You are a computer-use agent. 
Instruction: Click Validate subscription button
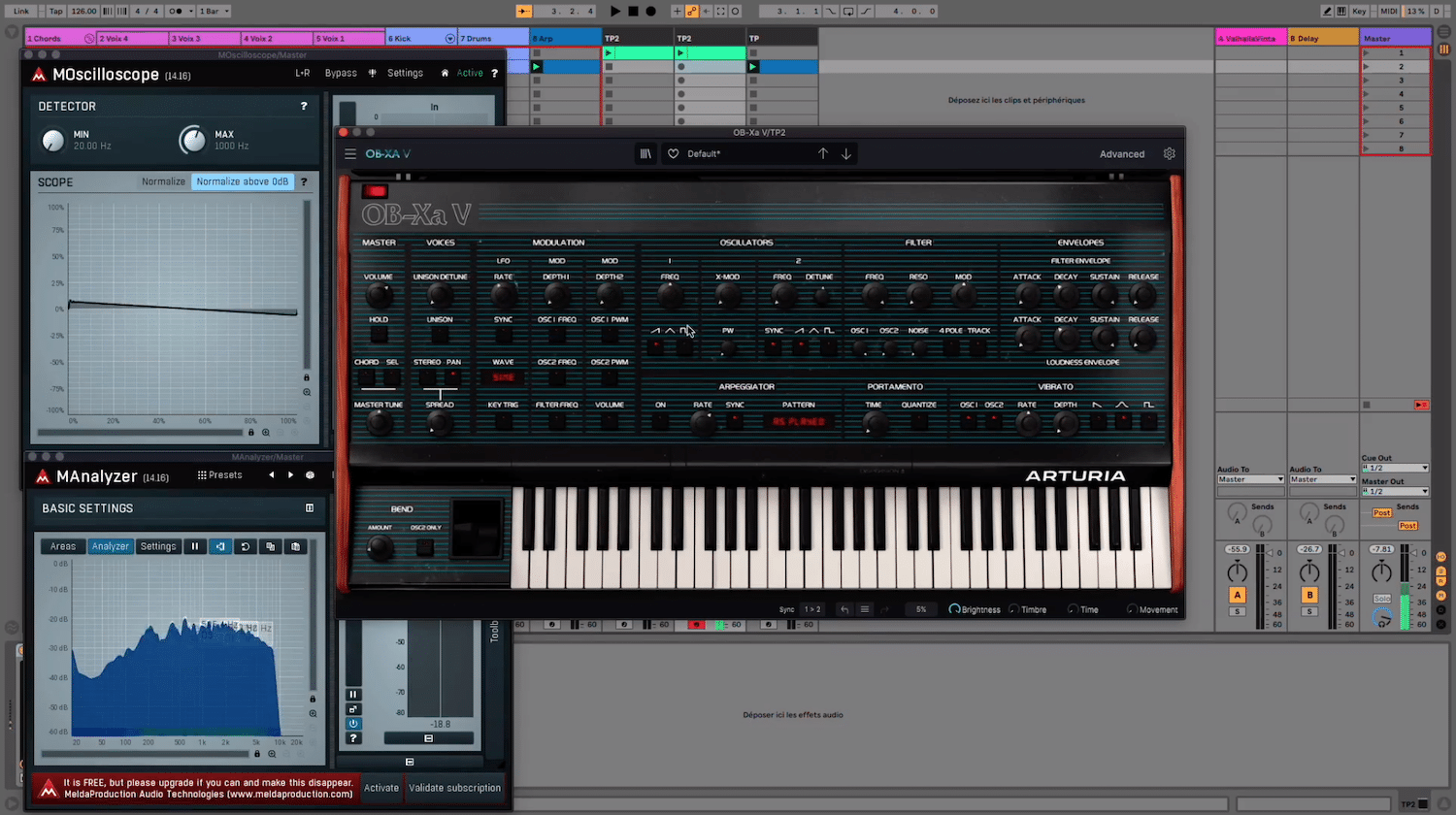pos(455,788)
